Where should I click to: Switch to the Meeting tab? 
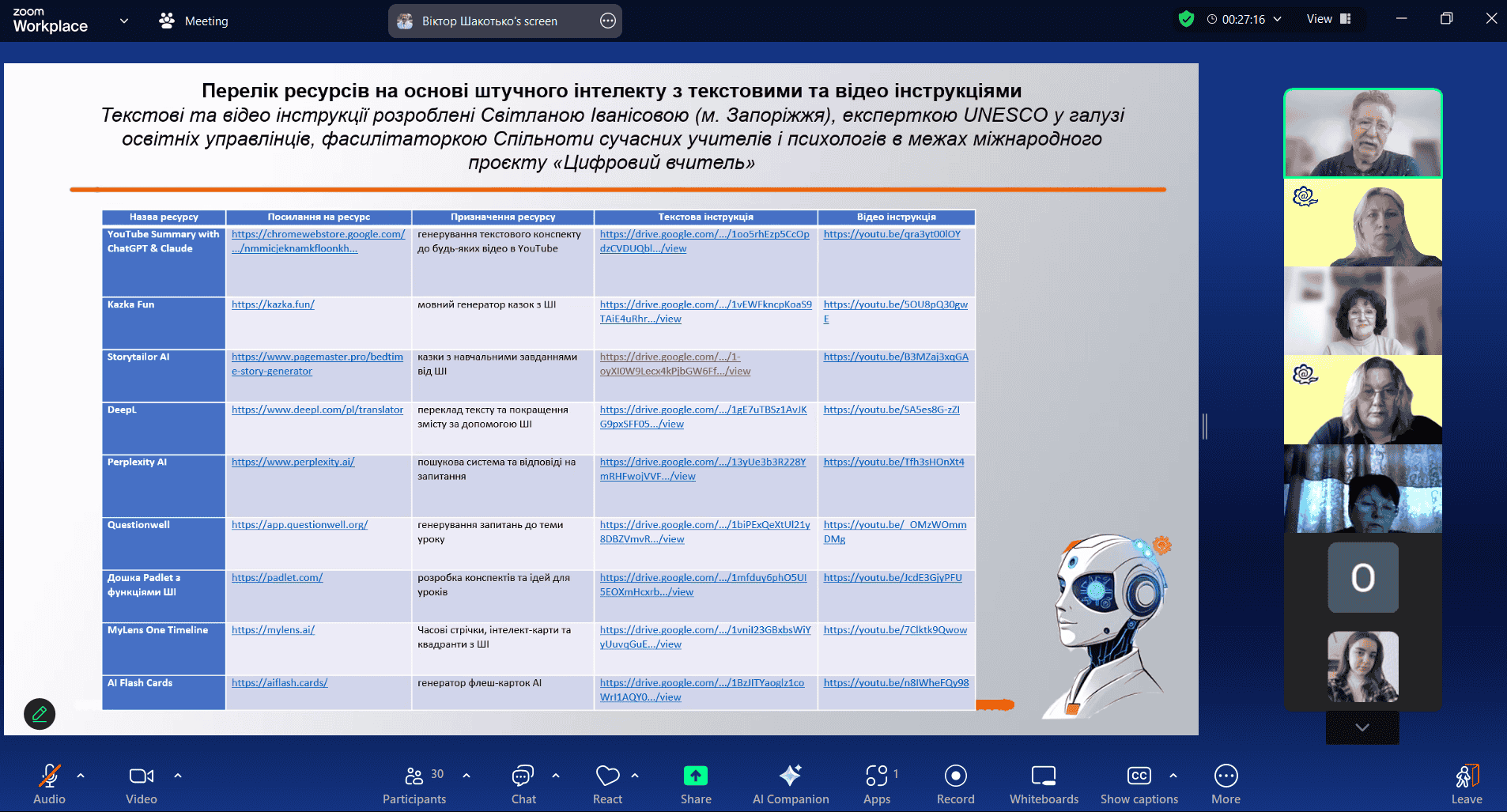pos(194,21)
